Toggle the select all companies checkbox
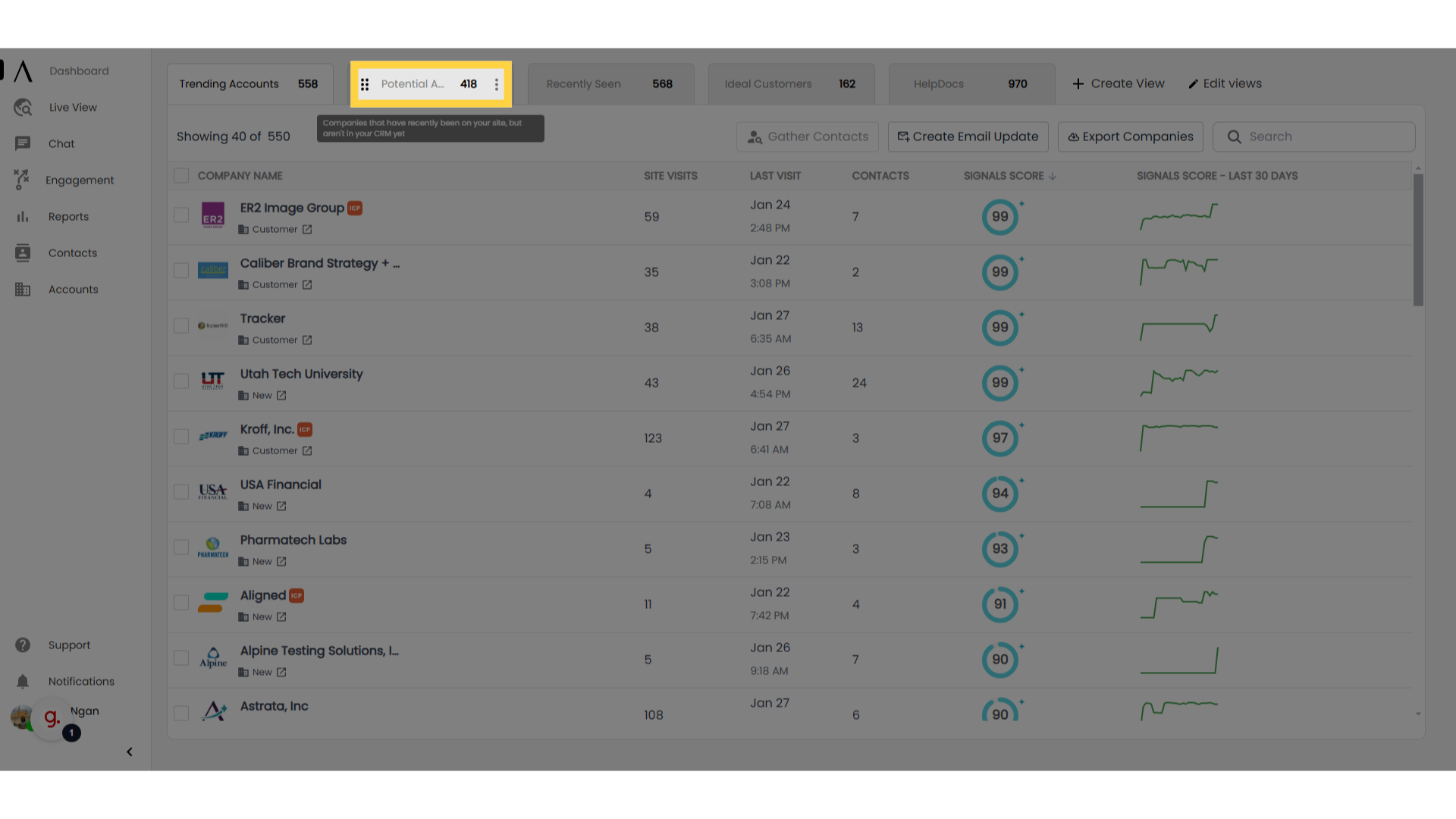The height and width of the screenshot is (819, 1456). coord(181,176)
